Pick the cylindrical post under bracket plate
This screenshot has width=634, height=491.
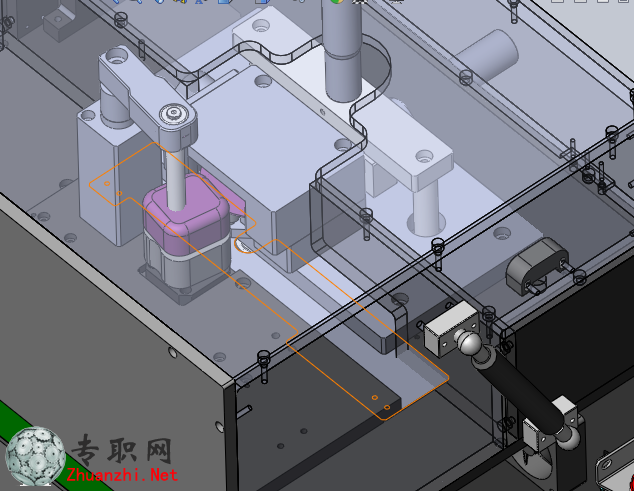[425, 208]
